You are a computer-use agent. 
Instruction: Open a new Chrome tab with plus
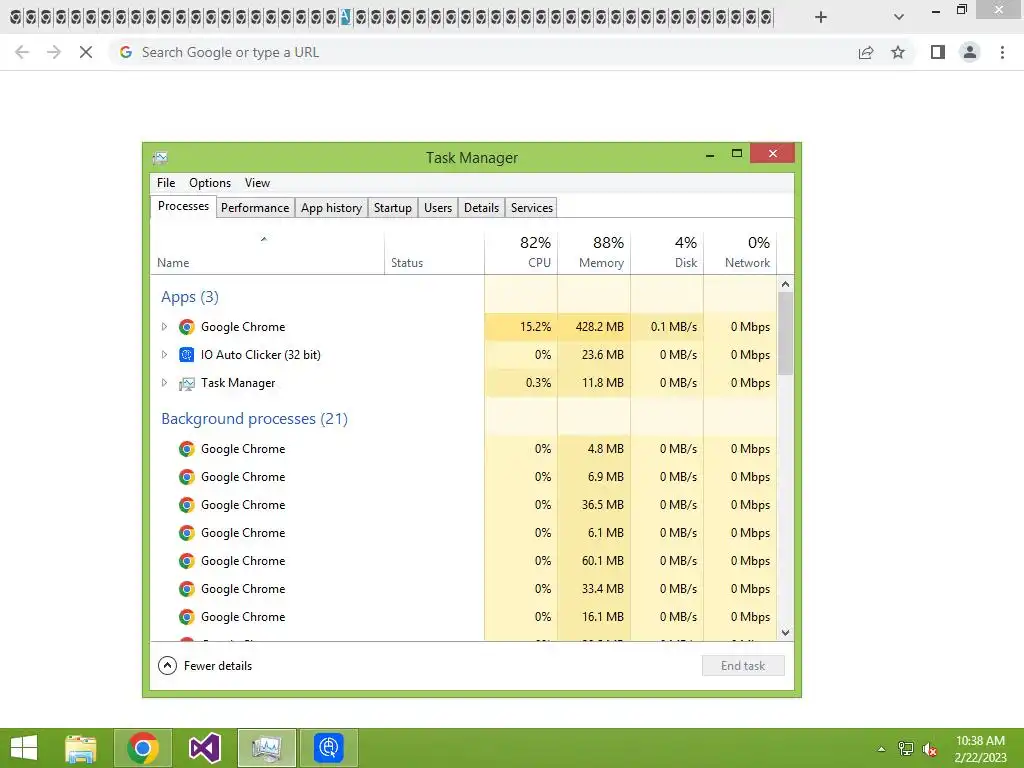point(821,17)
